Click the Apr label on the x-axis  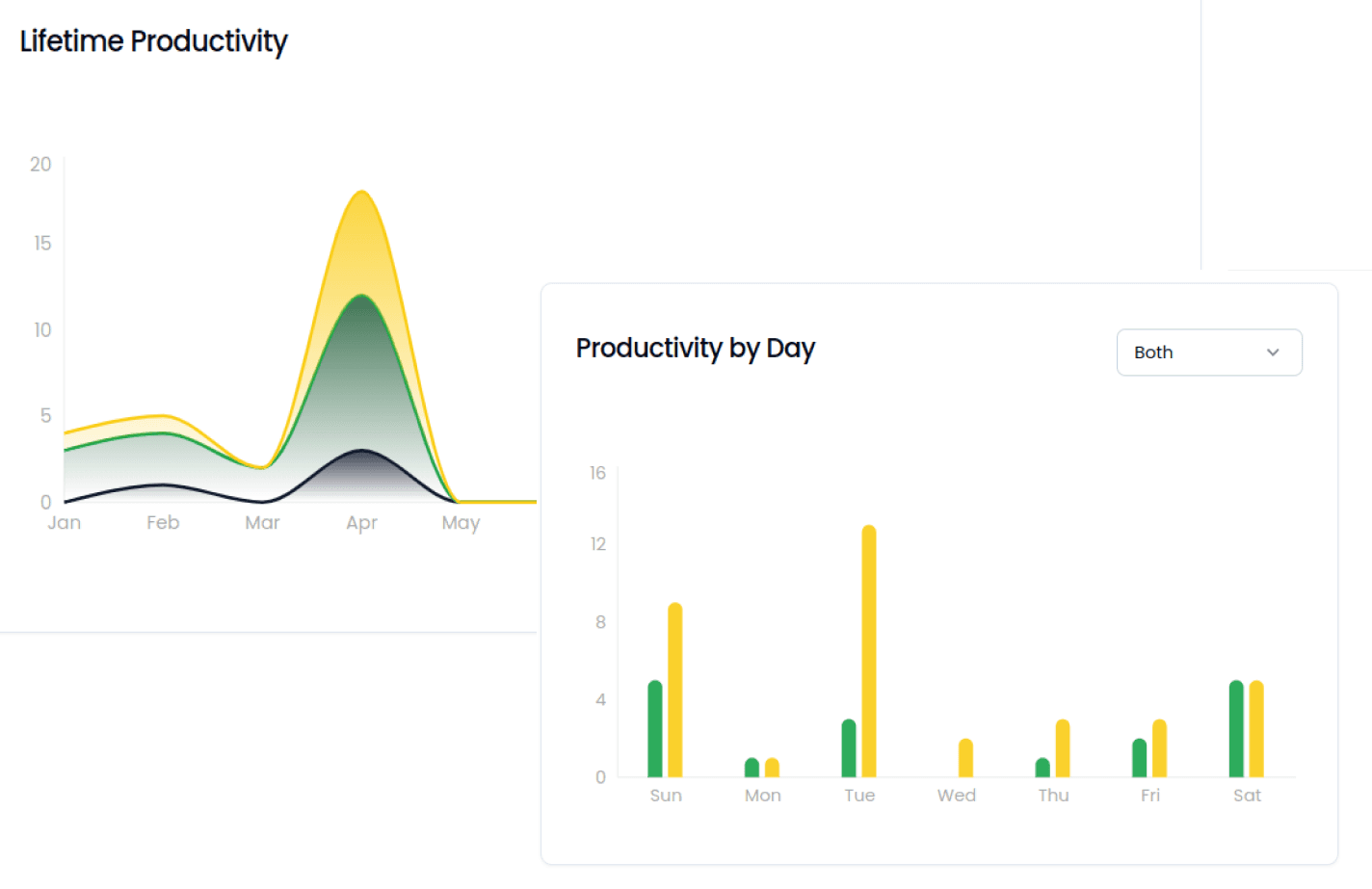(x=361, y=522)
